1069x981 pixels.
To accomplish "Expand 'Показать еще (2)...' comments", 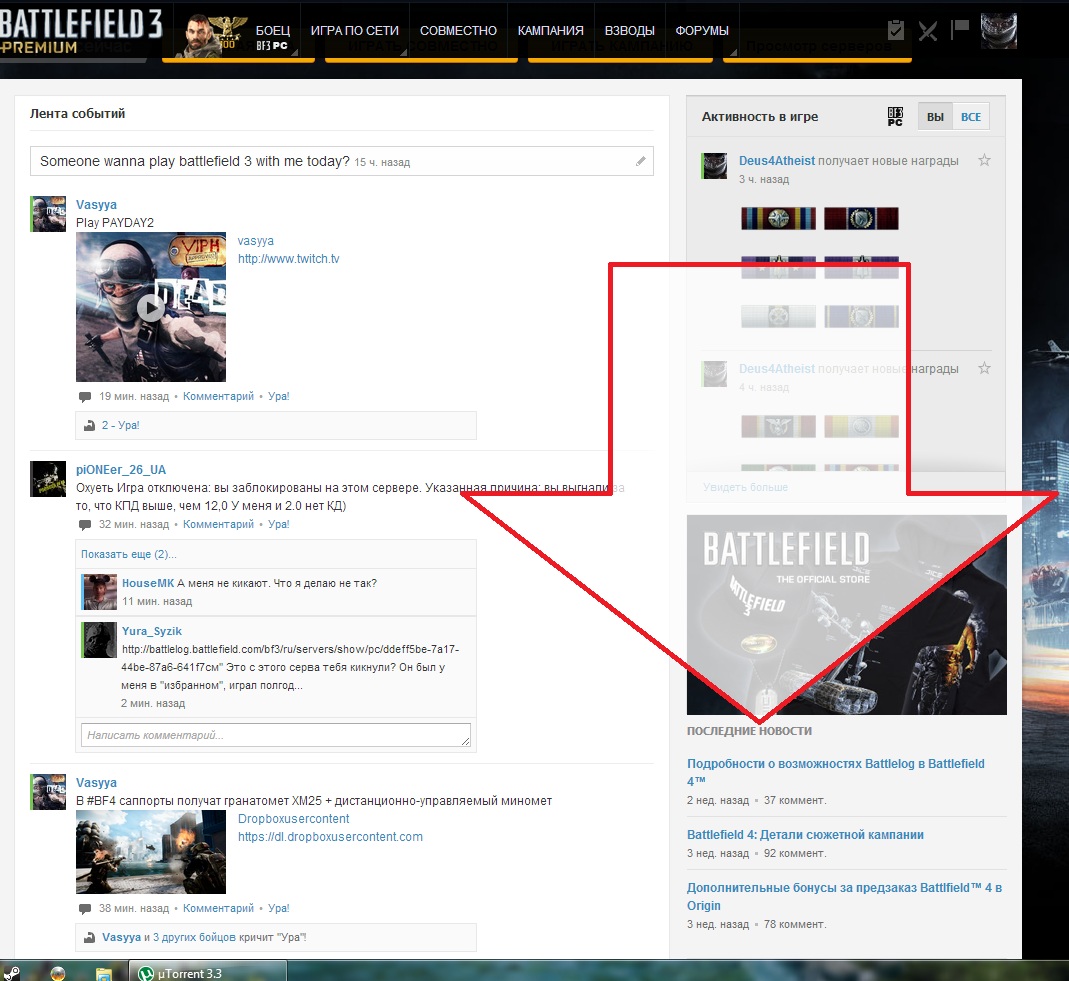I will pos(128,554).
